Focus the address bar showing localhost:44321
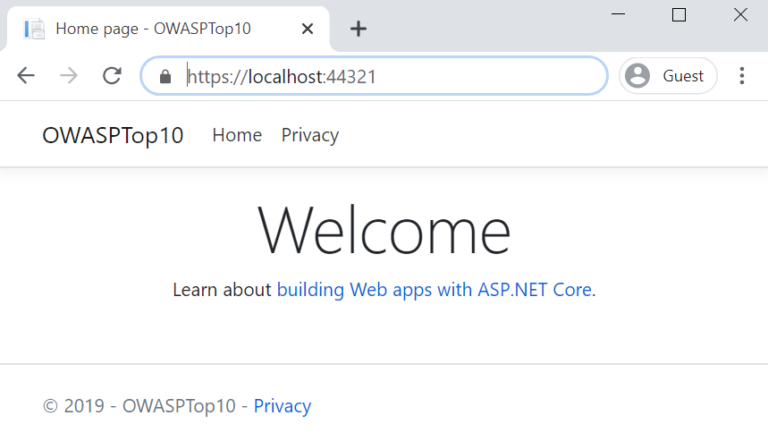Screen dimensions: 768x441 coord(390,76)
